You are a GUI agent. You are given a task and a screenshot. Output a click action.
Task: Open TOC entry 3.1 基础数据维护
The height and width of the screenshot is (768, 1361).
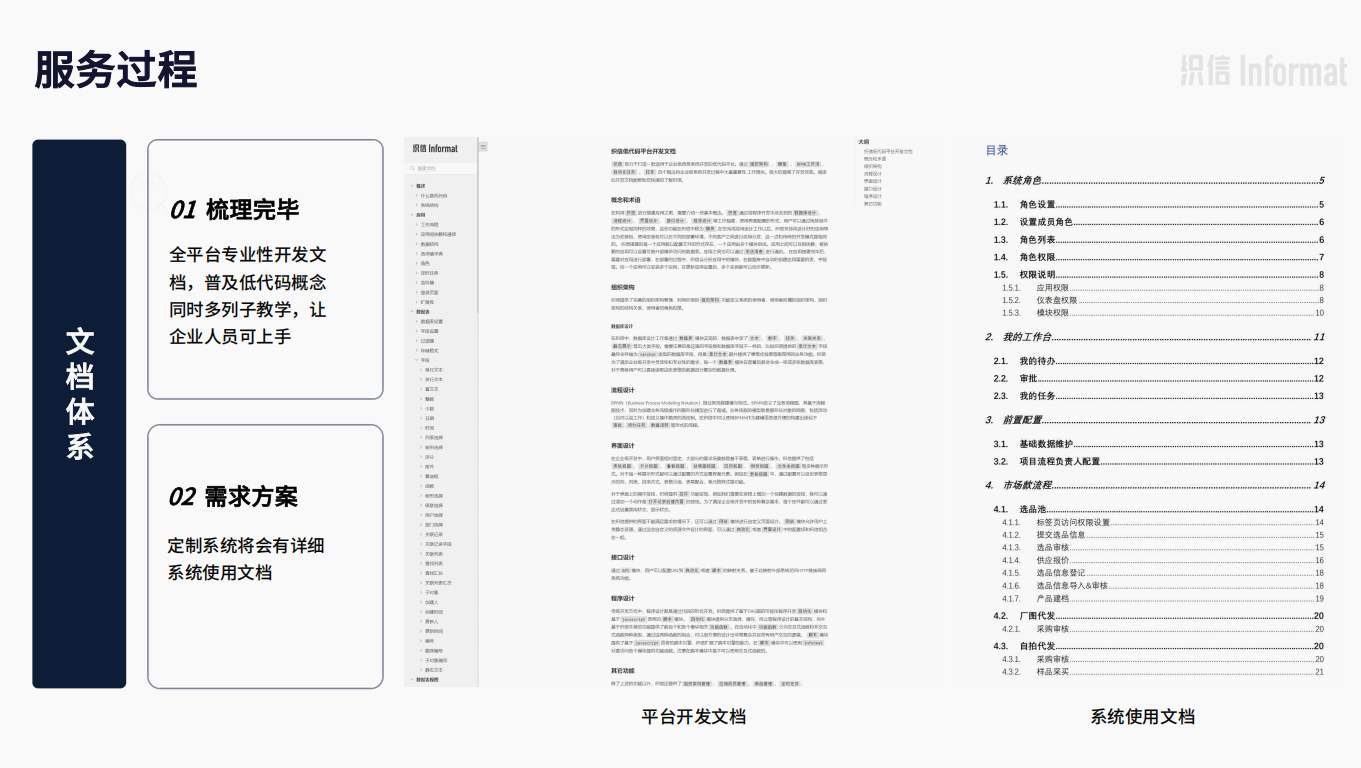[x=1158, y=444]
